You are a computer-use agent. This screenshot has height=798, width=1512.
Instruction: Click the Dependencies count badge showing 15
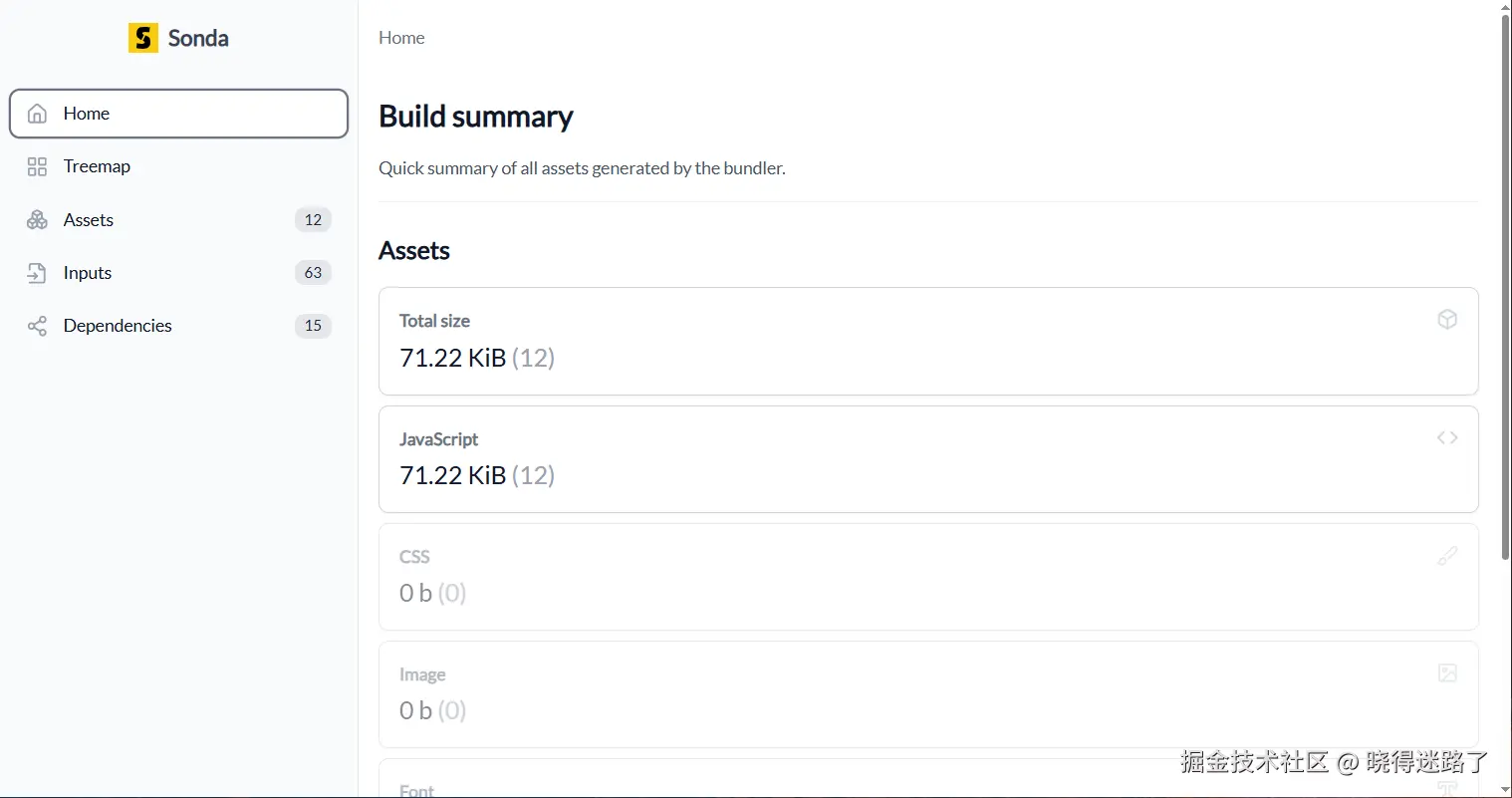click(313, 326)
